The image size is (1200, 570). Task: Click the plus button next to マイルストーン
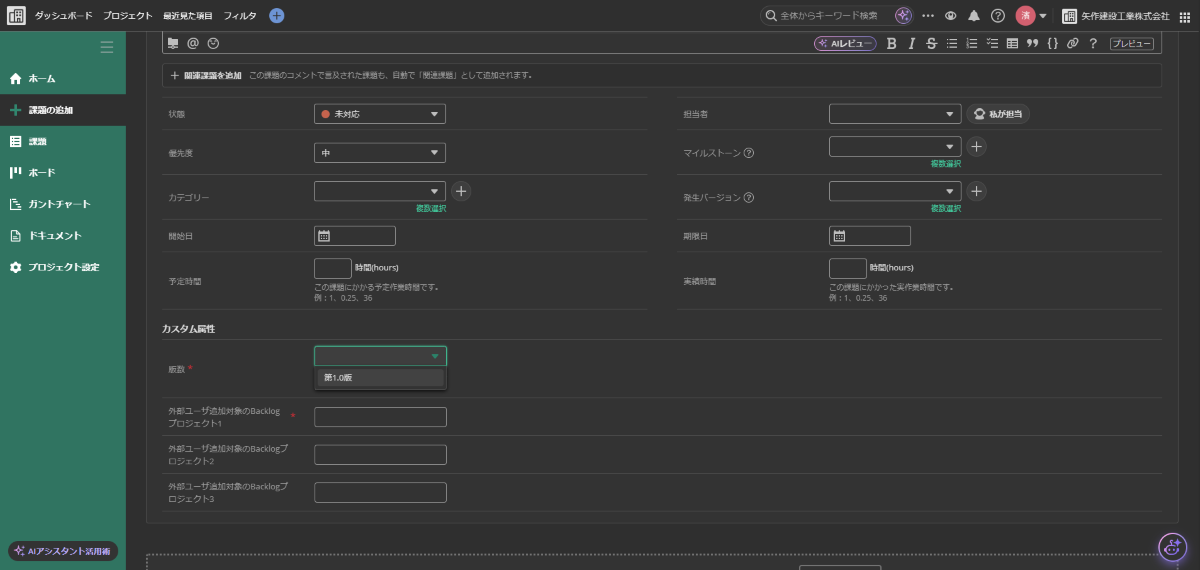(x=977, y=146)
